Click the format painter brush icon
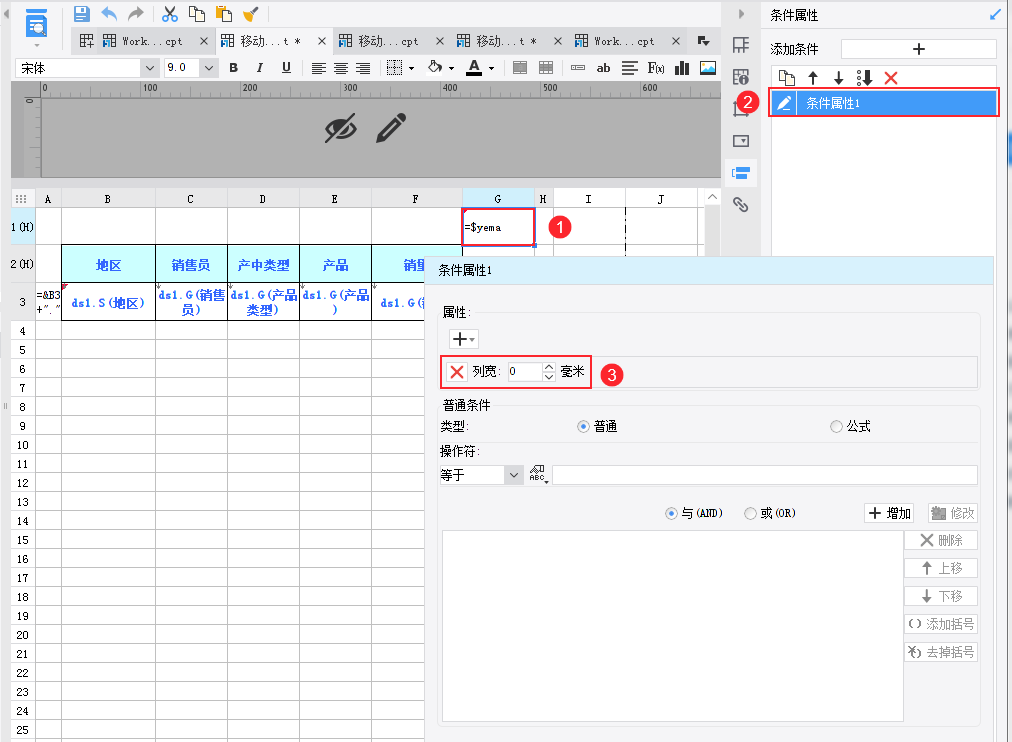Image resolution: width=1012 pixels, height=742 pixels. 250,14
